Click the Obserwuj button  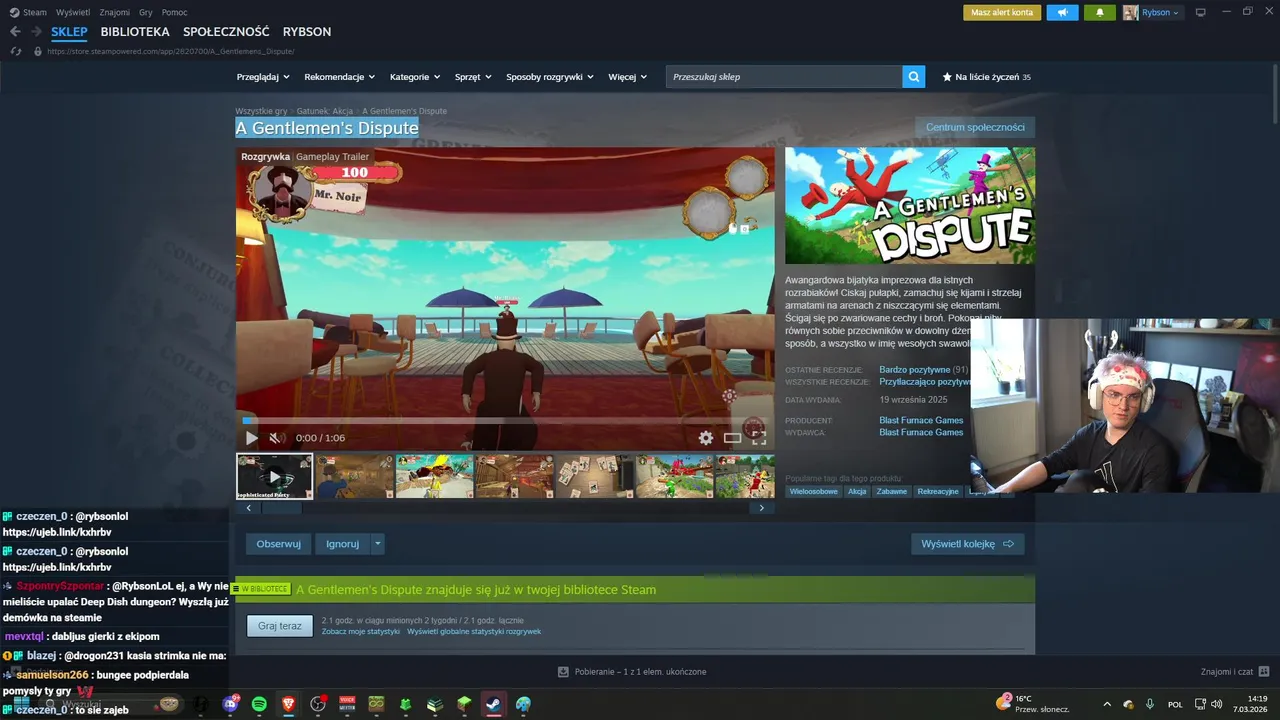point(279,544)
